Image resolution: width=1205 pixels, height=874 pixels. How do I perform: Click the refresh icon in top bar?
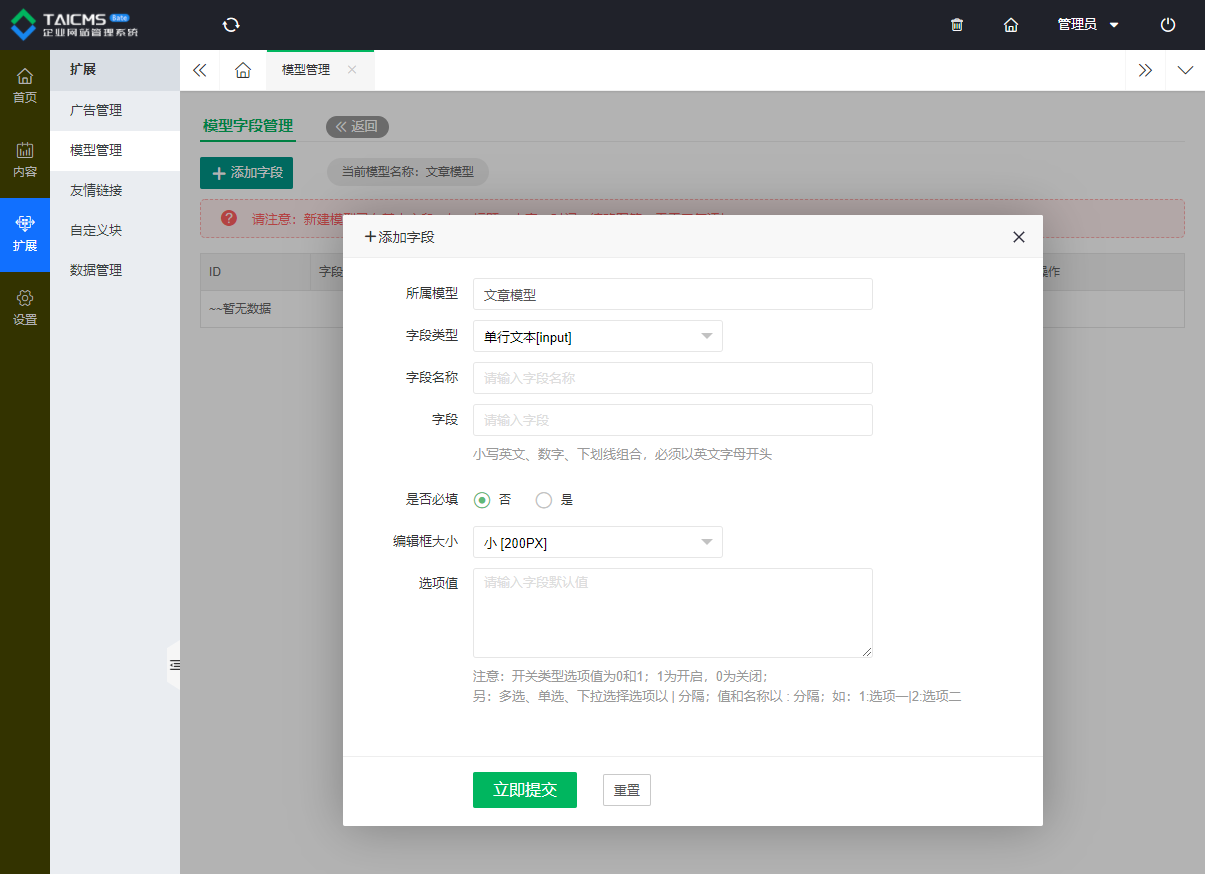pyautogui.click(x=231, y=25)
